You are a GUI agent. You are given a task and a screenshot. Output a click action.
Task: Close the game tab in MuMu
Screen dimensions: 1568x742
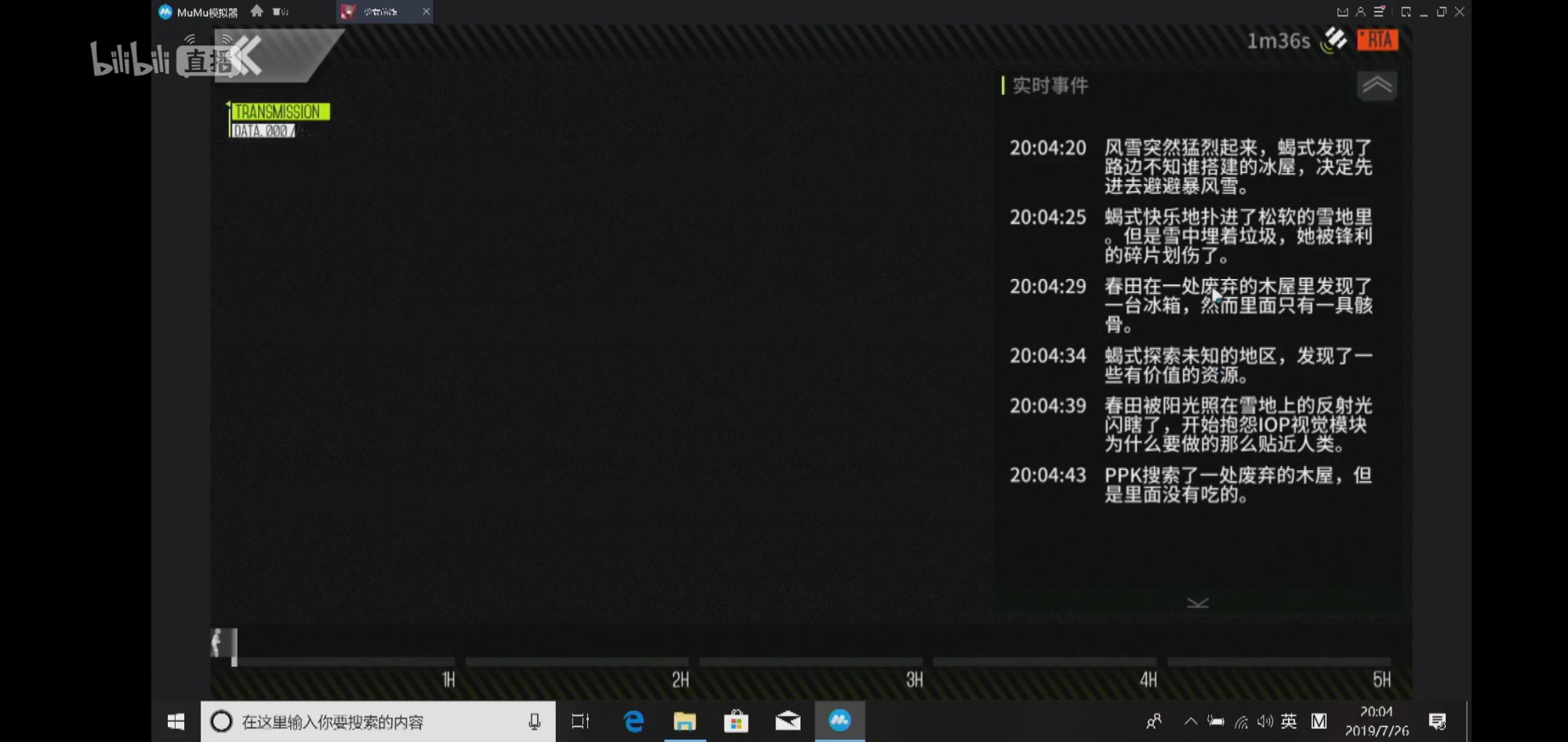426,12
